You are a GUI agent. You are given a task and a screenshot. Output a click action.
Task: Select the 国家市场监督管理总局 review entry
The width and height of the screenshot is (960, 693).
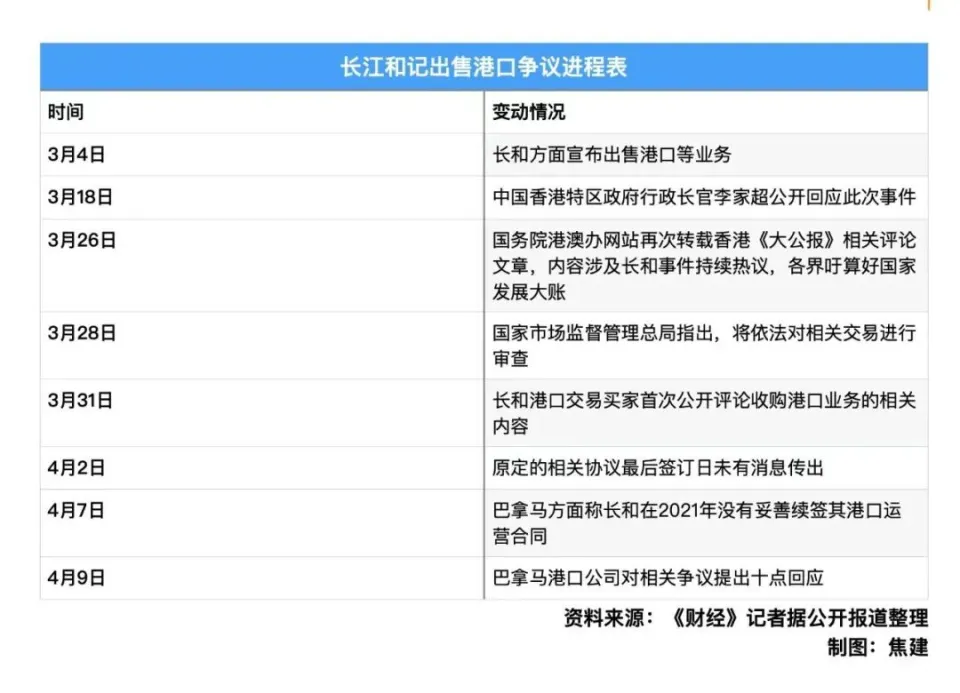pyautogui.click(x=704, y=345)
